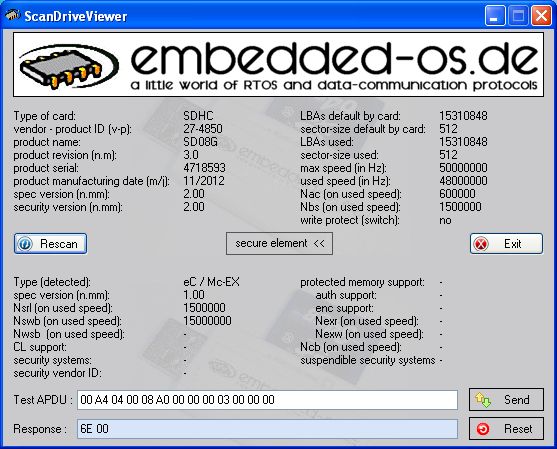Click the Response output field
Viewport: 557px width, 449px height.
tap(267, 429)
